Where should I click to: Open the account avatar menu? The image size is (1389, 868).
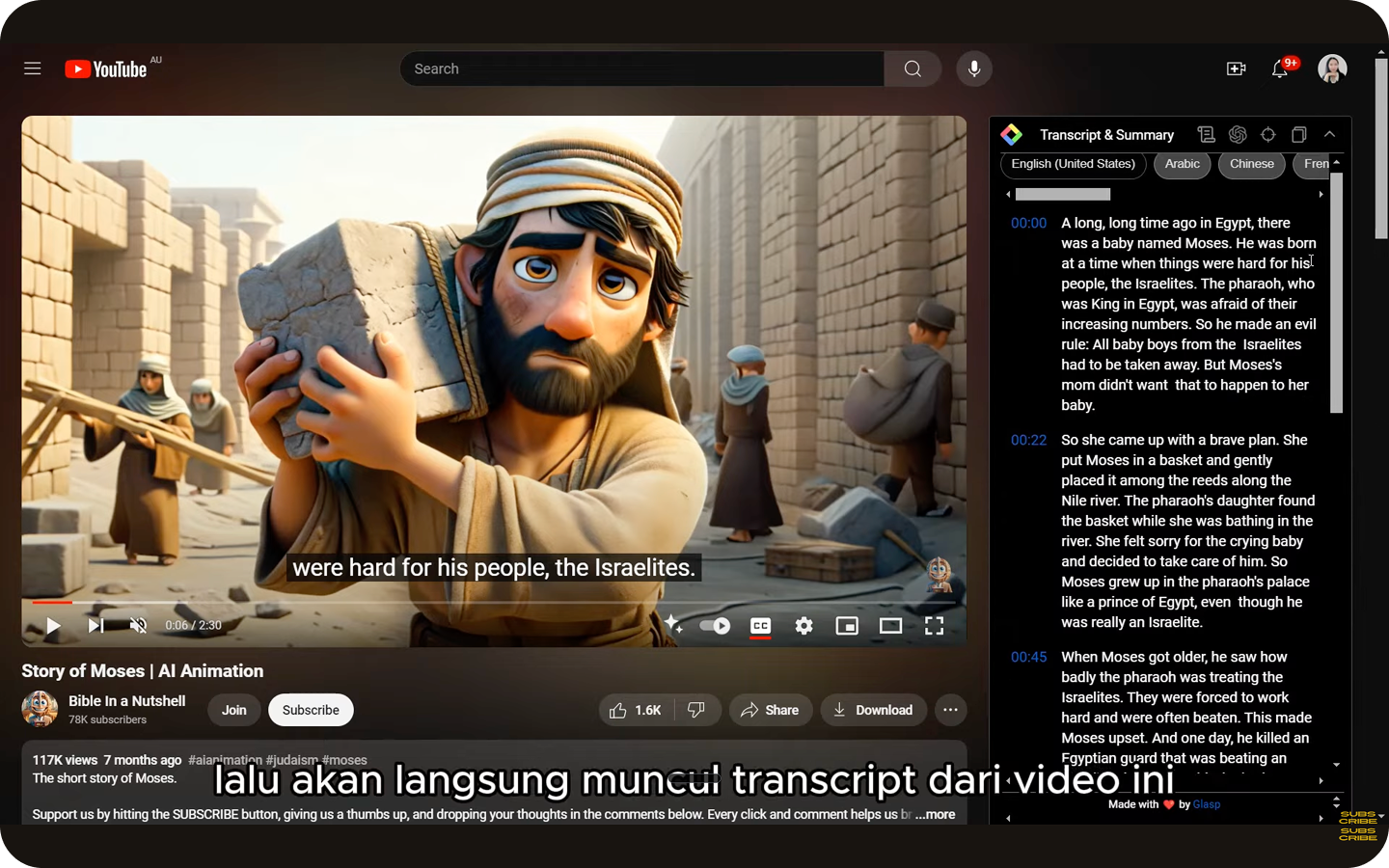tap(1332, 68)
